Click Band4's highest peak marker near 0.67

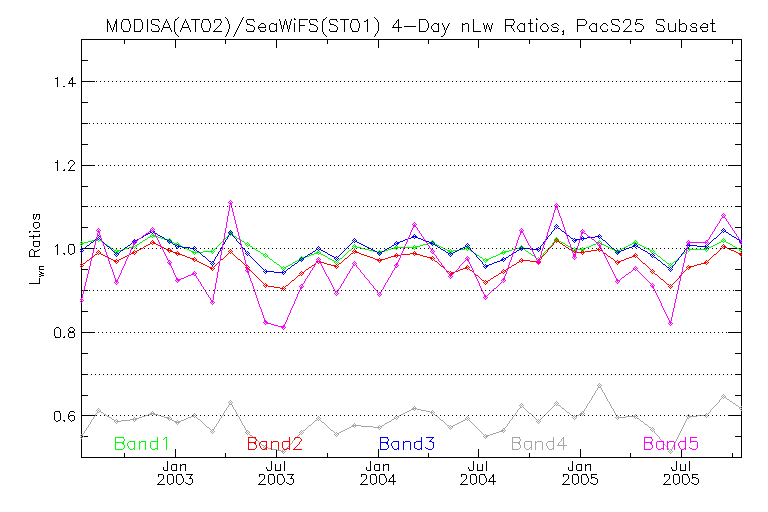tap(599, 386)
